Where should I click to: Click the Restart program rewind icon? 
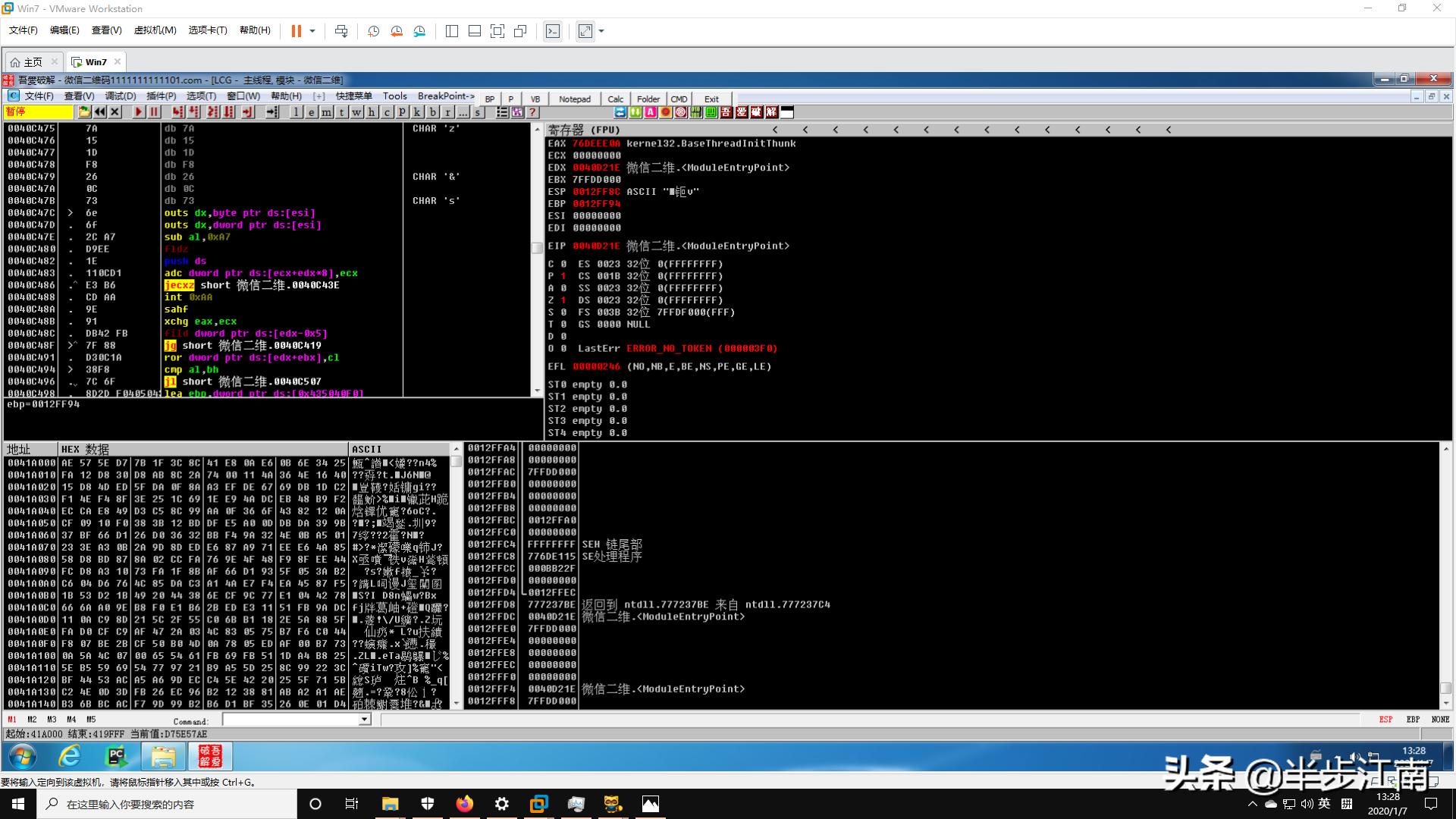point(100,112)
